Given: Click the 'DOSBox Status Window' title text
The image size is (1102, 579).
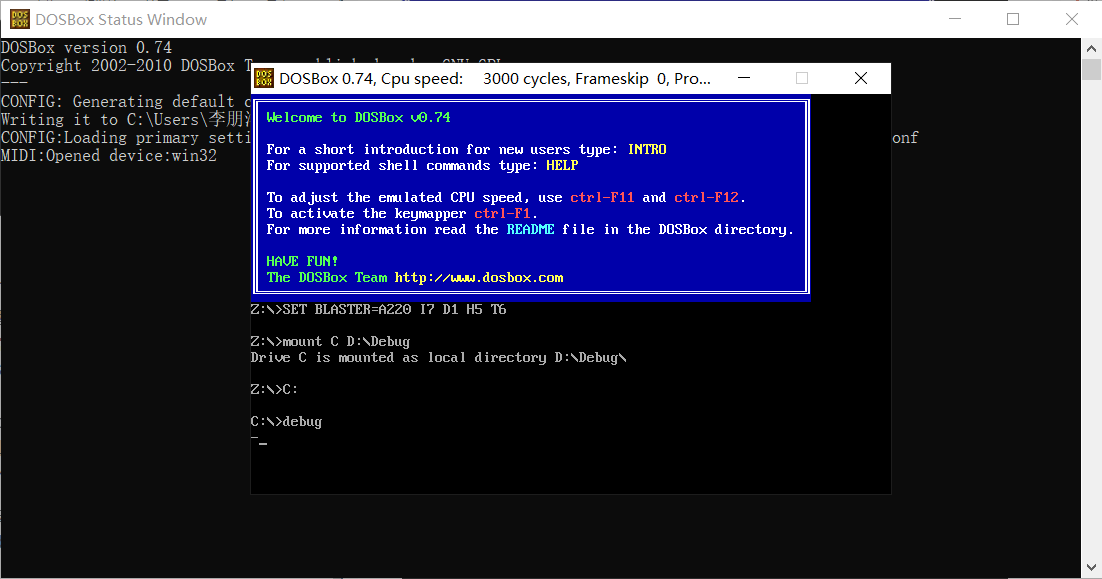Looking at the screenshot, I should [x=121, y=20].
